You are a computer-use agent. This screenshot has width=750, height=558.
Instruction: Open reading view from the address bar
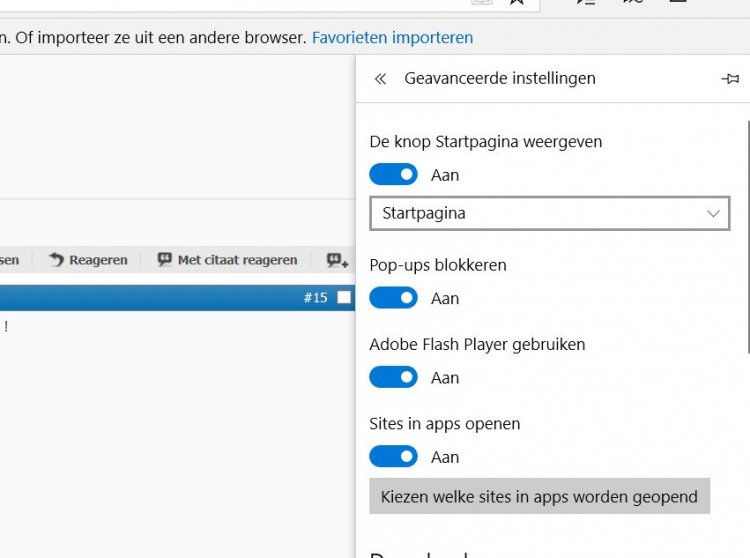(482, 2)
